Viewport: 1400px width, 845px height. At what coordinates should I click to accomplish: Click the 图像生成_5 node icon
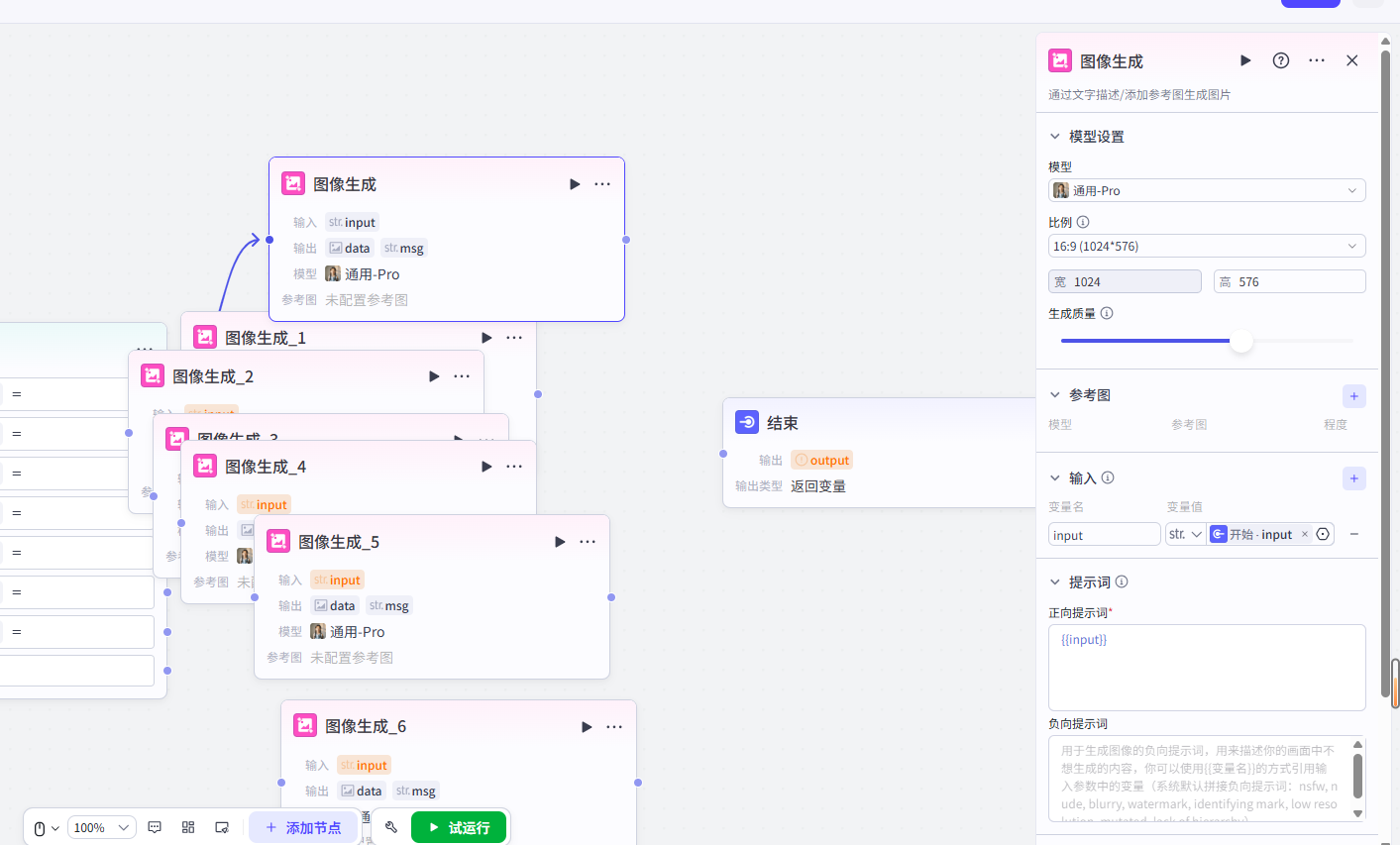click(x=278, y=541)
